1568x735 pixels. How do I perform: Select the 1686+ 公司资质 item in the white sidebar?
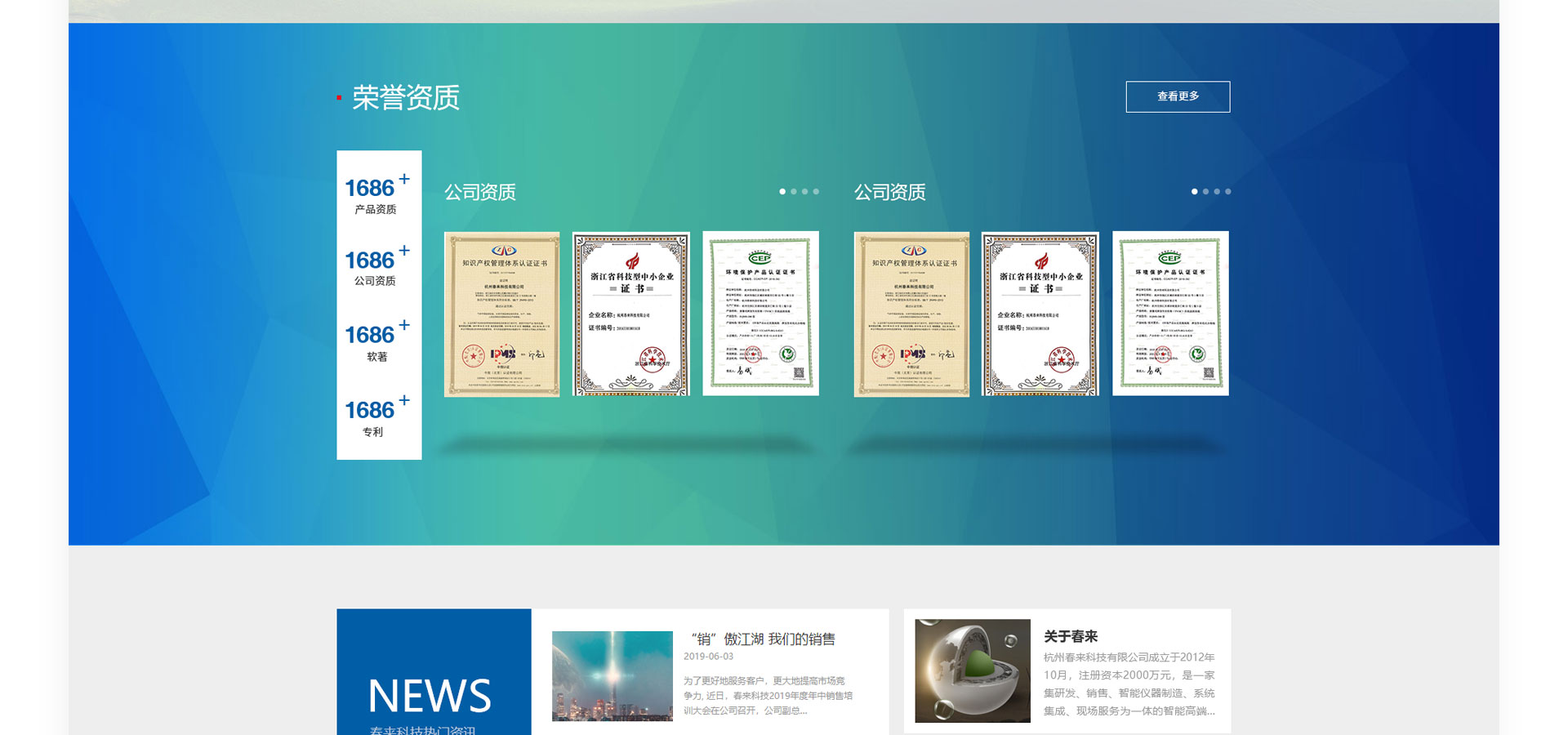[x=376, y=268]
